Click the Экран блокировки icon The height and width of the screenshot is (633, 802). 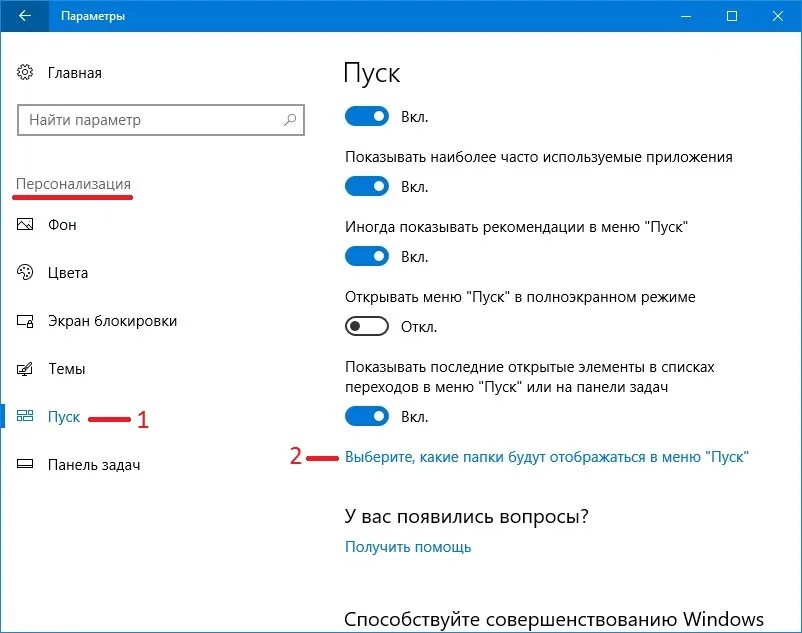click(25, 321)
